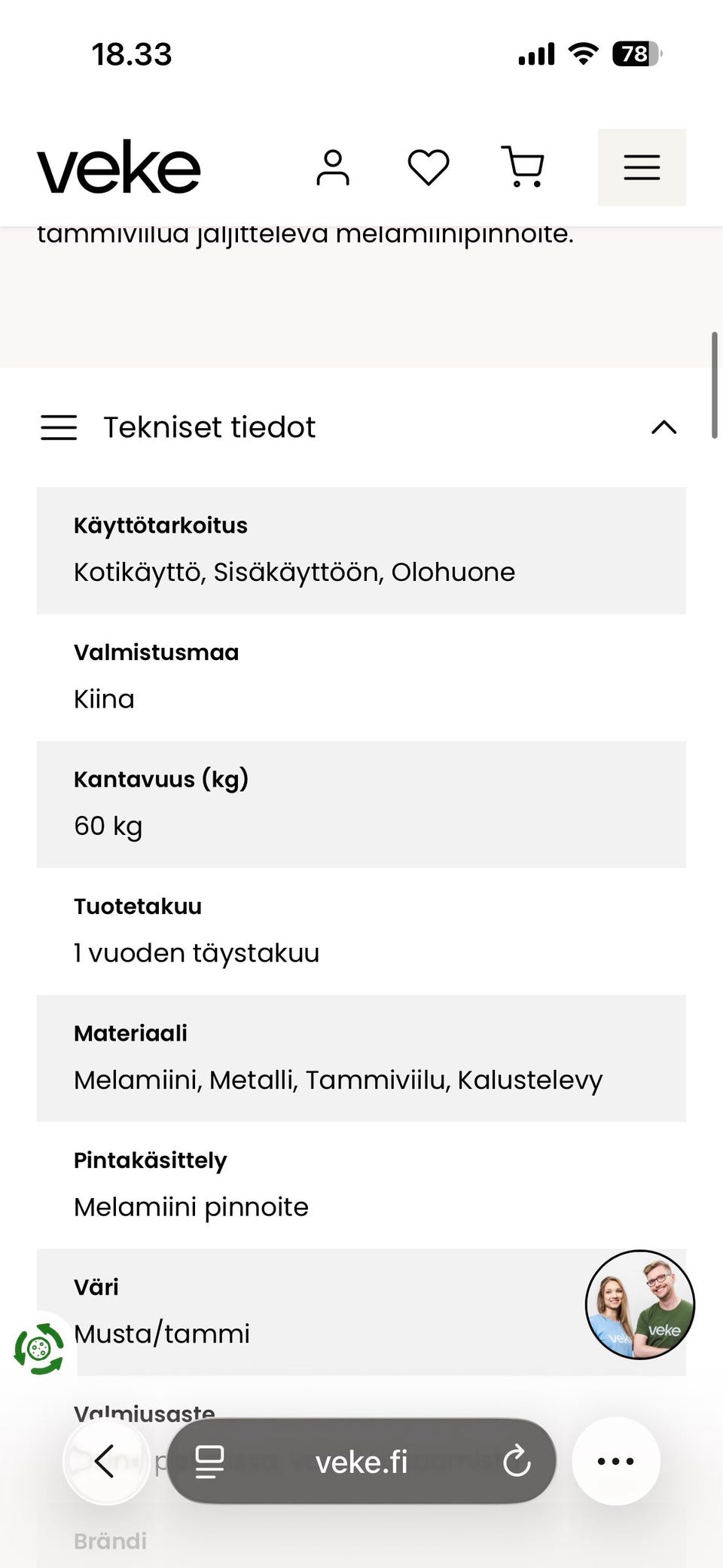The height and width of the screenshot is (1568, 723).
Task: Open the hamburger menu icon
Action: point(641,167)
